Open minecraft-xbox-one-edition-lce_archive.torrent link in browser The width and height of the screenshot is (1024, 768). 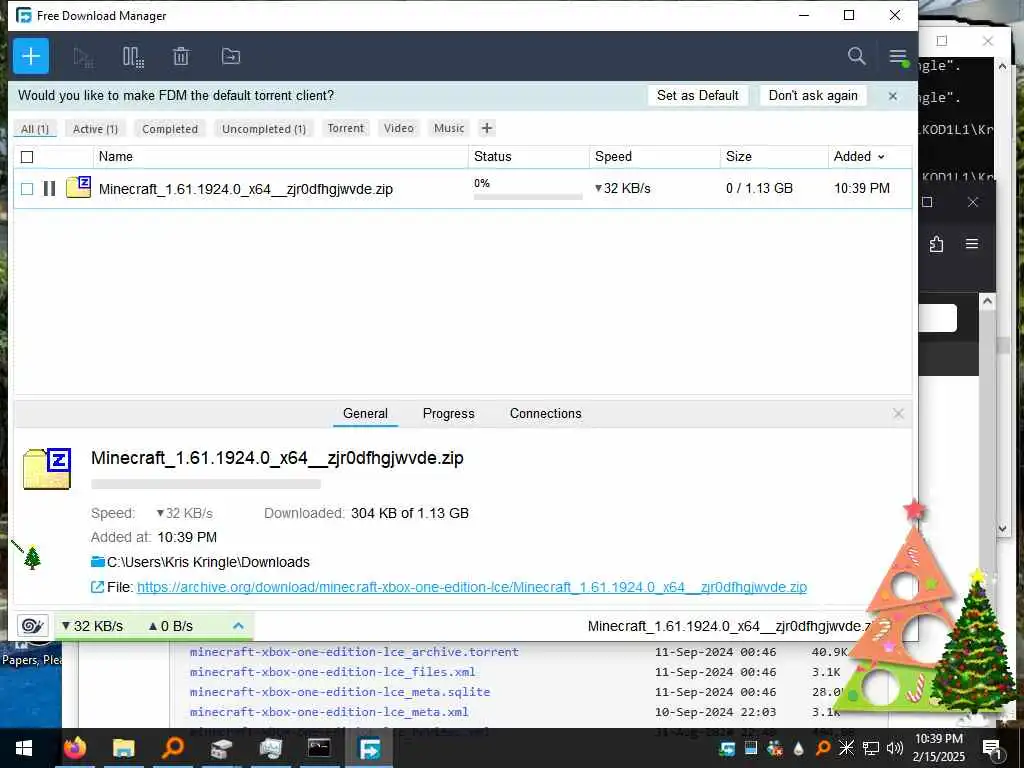coord(354,652)
